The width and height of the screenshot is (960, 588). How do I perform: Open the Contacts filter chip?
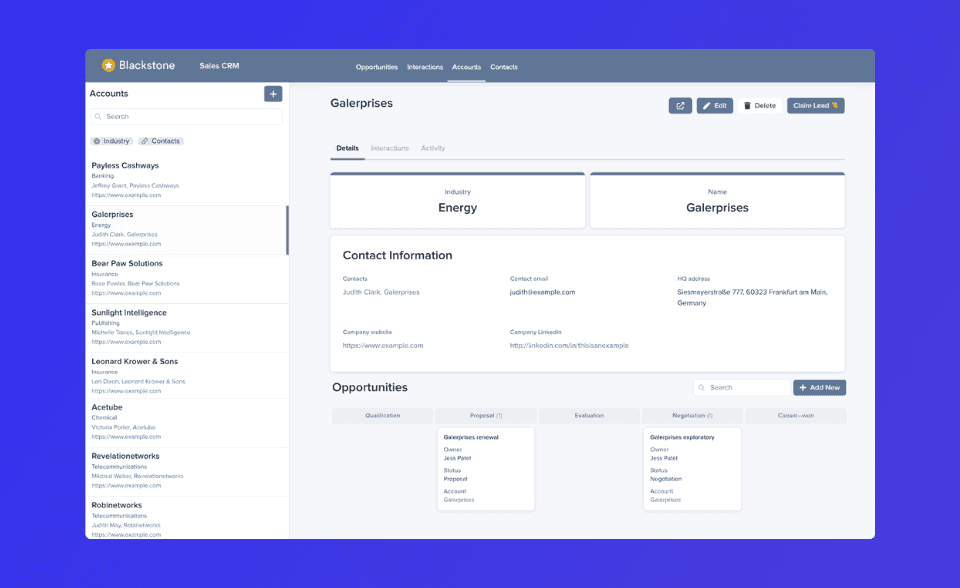[x=160, y=141]
